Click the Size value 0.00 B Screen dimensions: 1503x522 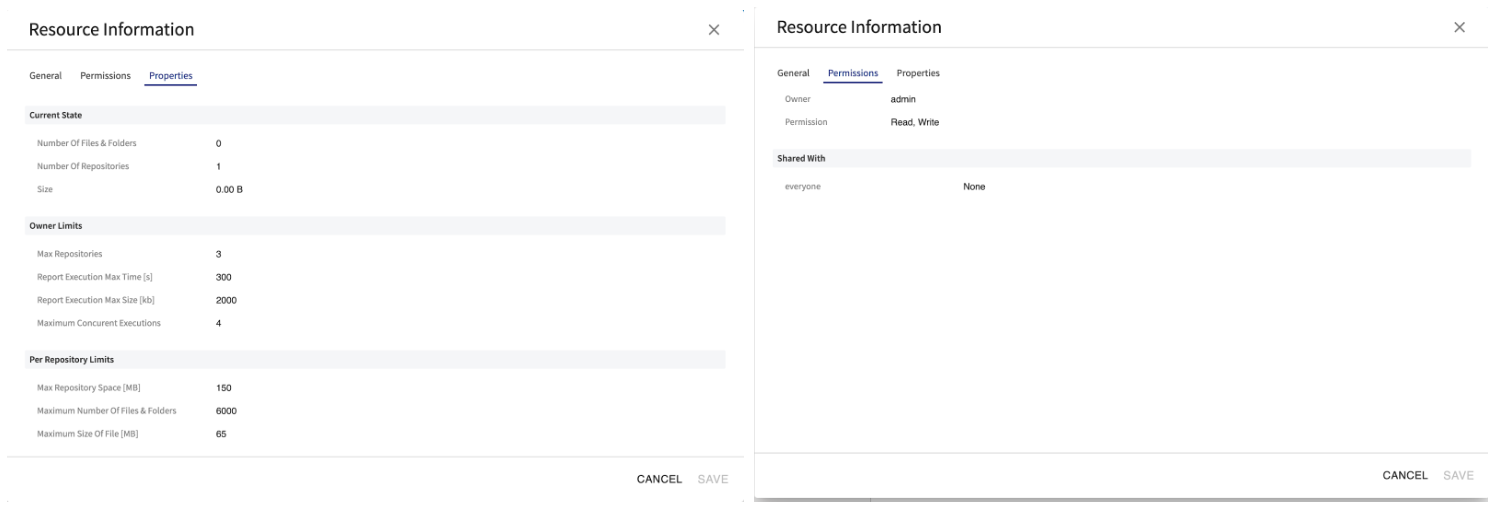[x=229, y=189]
